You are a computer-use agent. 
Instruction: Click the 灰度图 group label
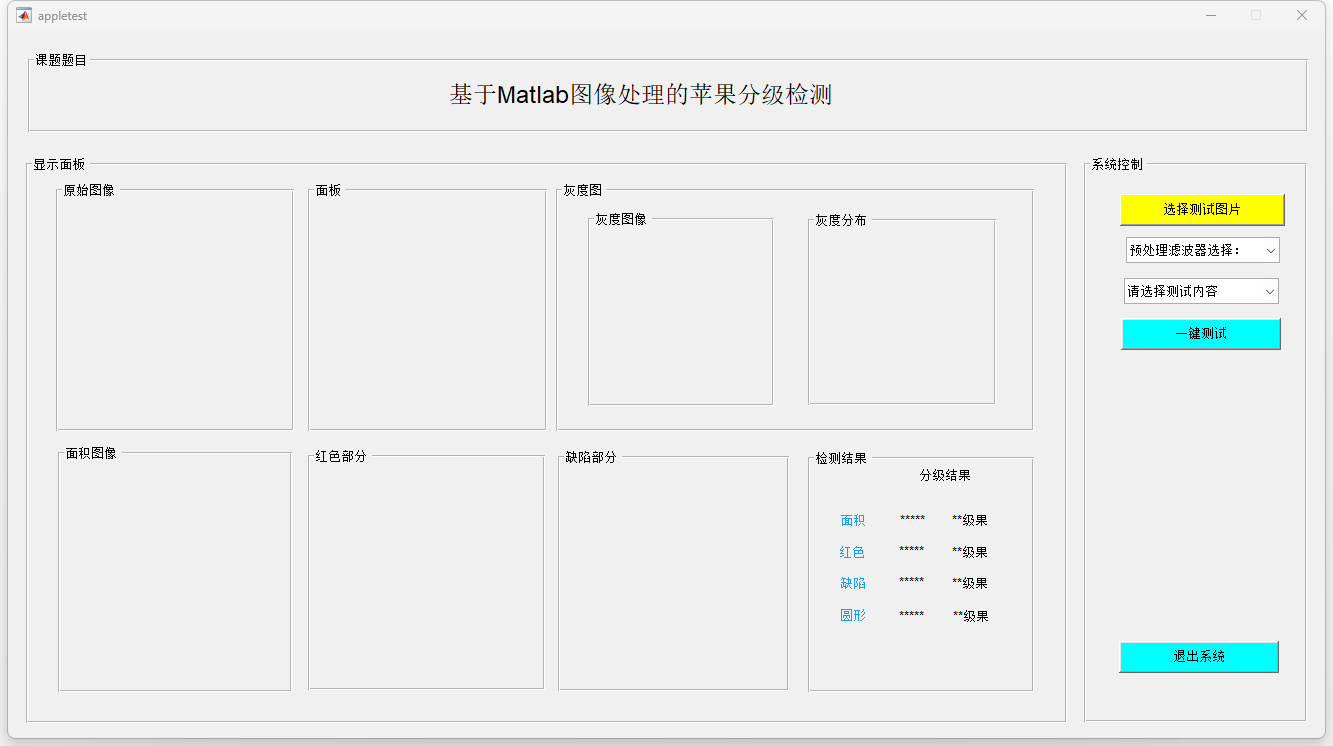582,190
